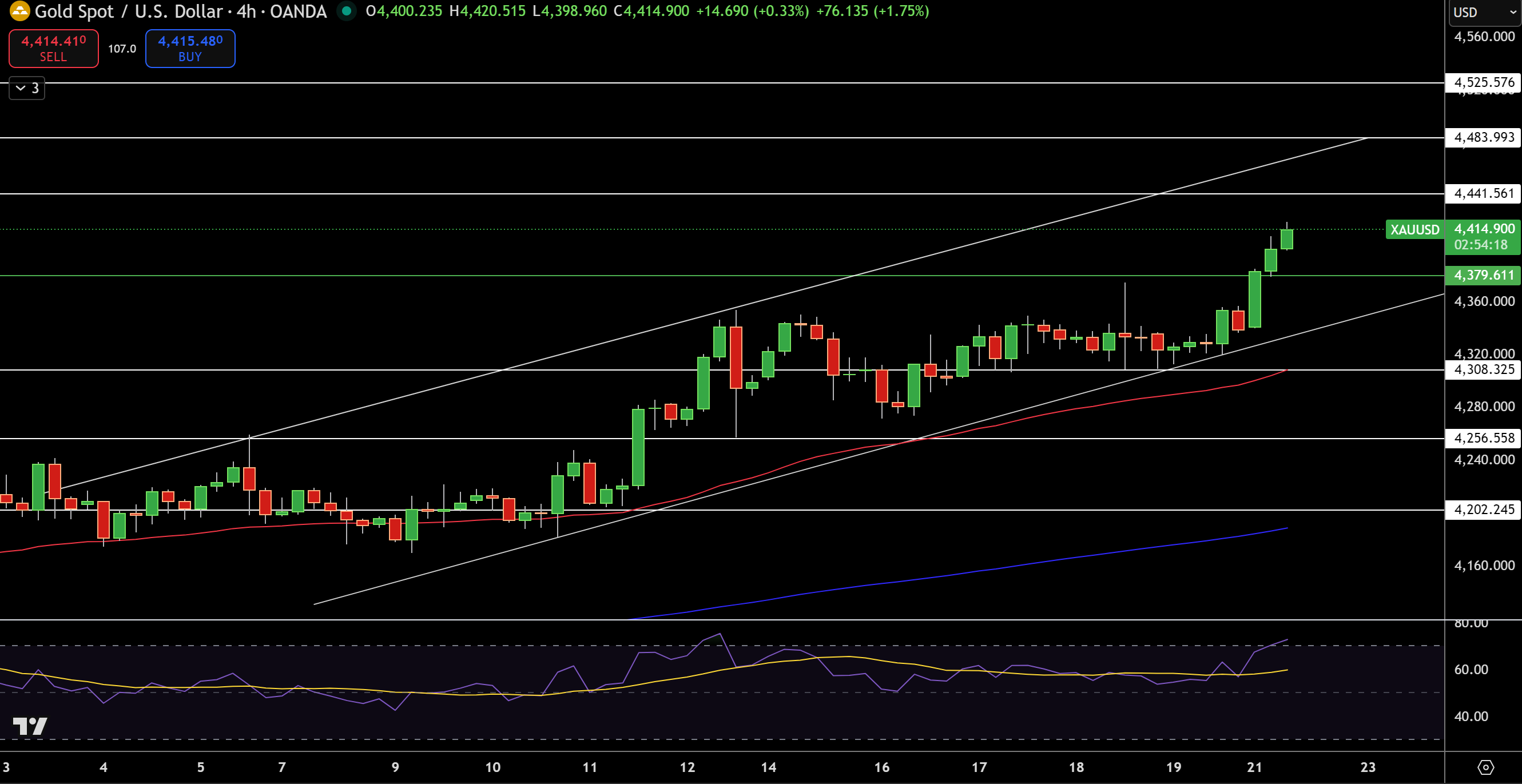Image resolution: width=1522 pixels, height=784 pixels.
Task: Click the 4,483.993 price level label
Action: pyautogui.click(x=1484, y=138)
